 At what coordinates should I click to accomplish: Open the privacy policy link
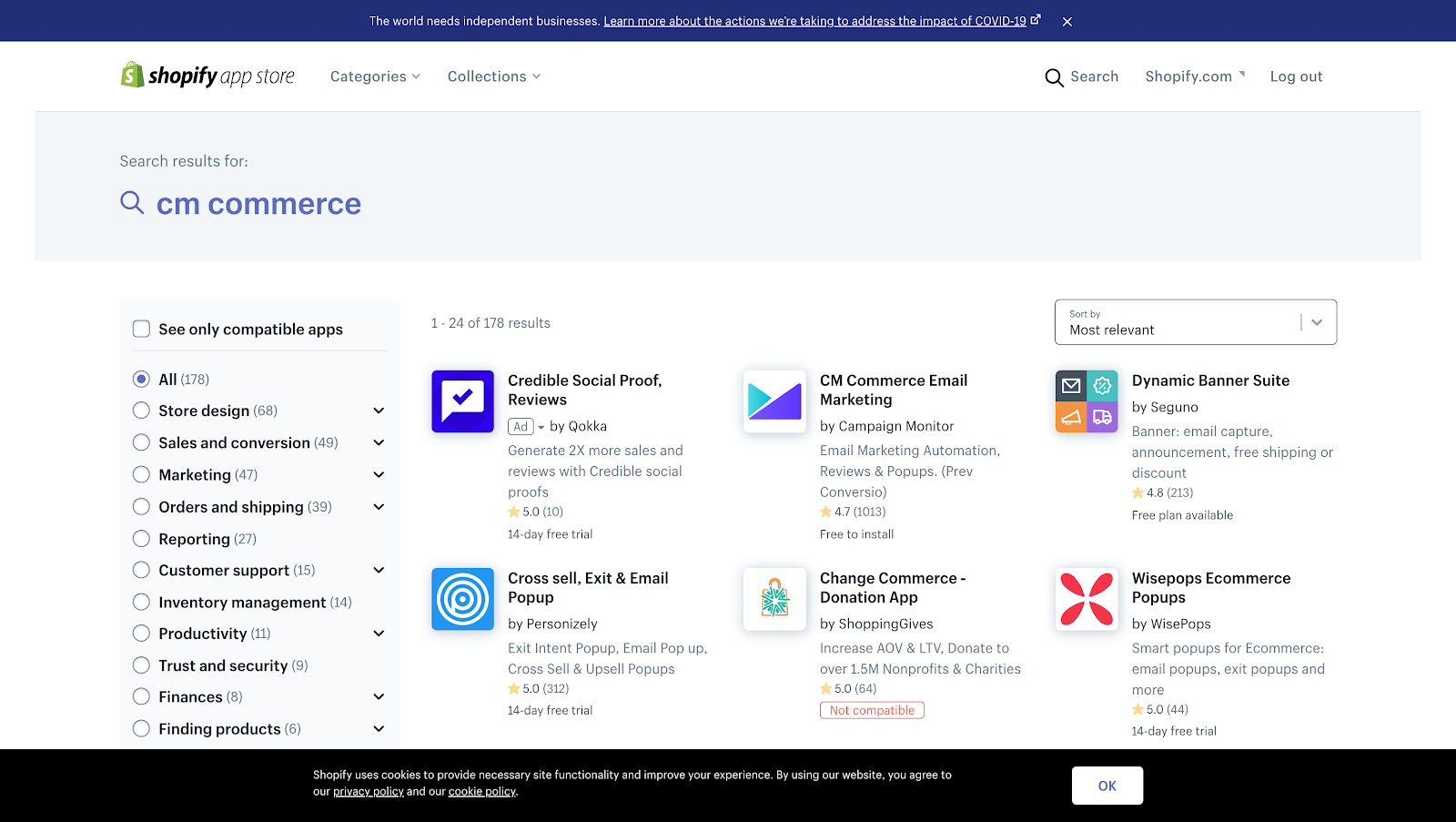[369, 792]
